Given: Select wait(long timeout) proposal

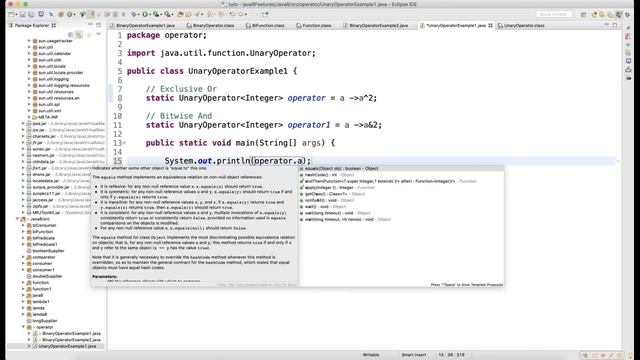Looking at the screenshot, I should (402, 213).
